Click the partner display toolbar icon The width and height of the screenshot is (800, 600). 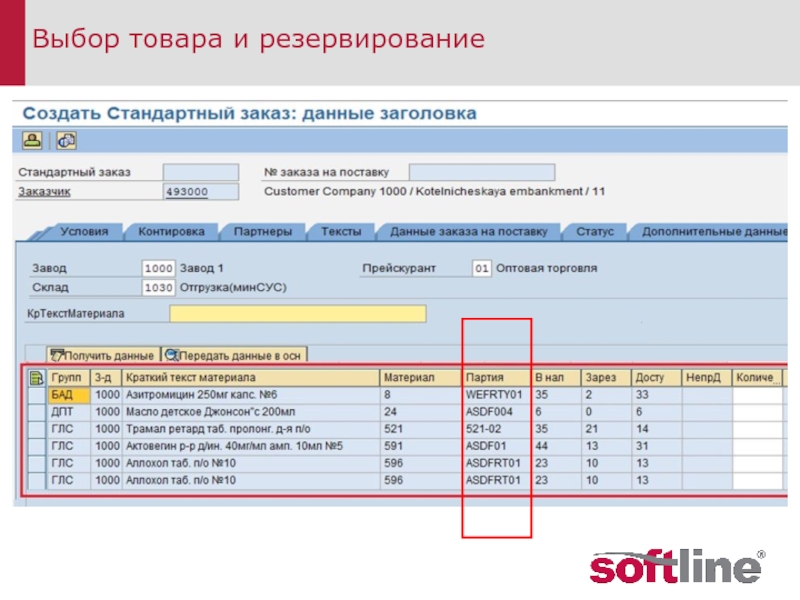(32, 140)
